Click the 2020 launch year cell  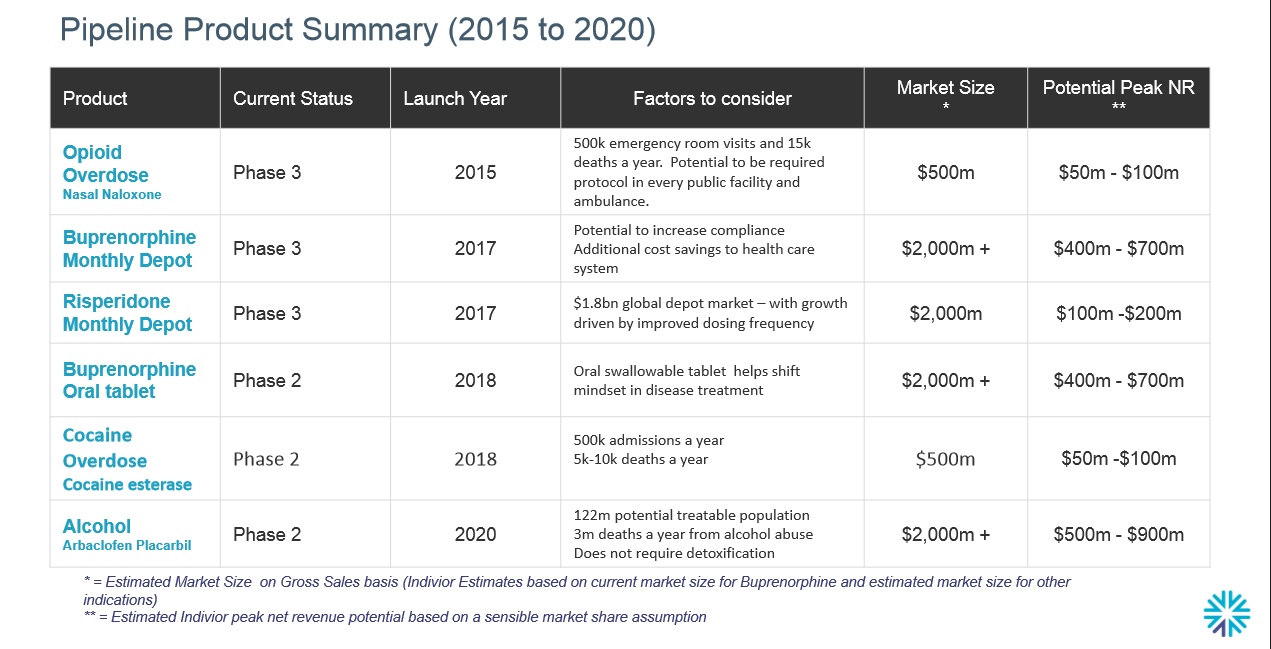[x=475, y=534]
